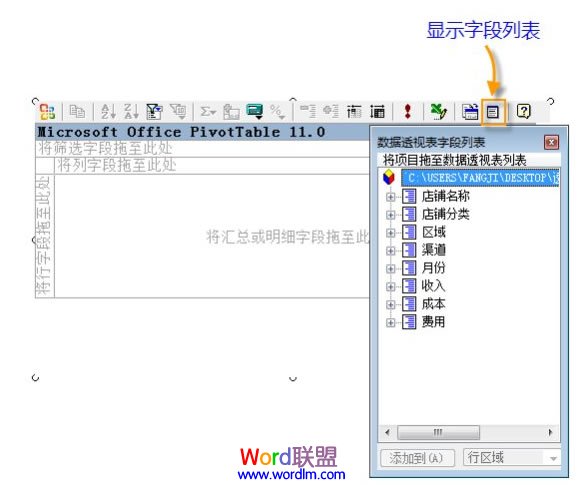This screenshot has width=583, height=485.
Task: Click the Copy toolbar icon
Action: click(78, 112)
